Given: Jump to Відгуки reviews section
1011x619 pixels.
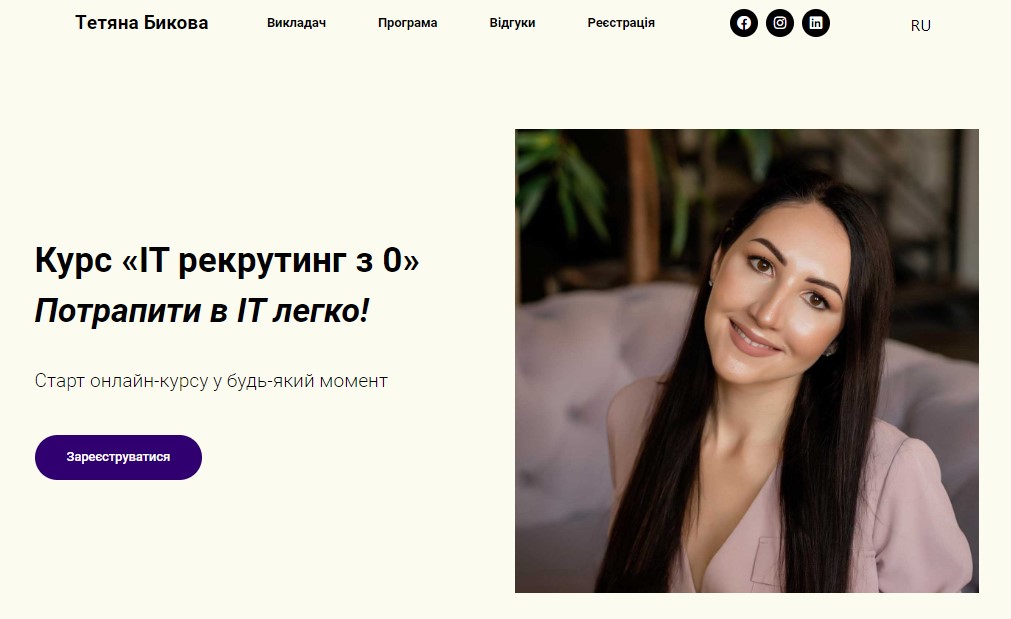Looking at the screenshot, I should pyautogui.click(x=512, y=23).
